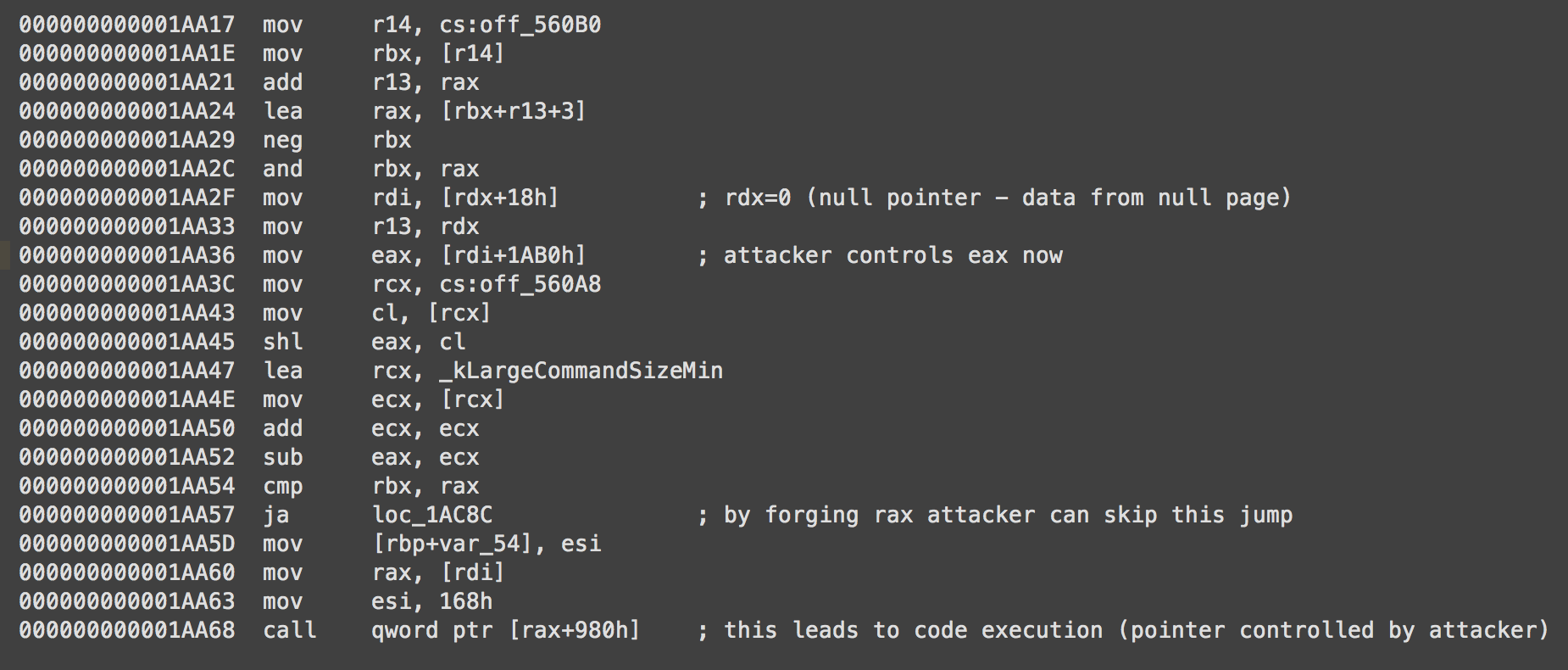Click address 000000000001AA54
Image resolution: width=1568 pixels, height=670 pixels.
tap(126, 486)
